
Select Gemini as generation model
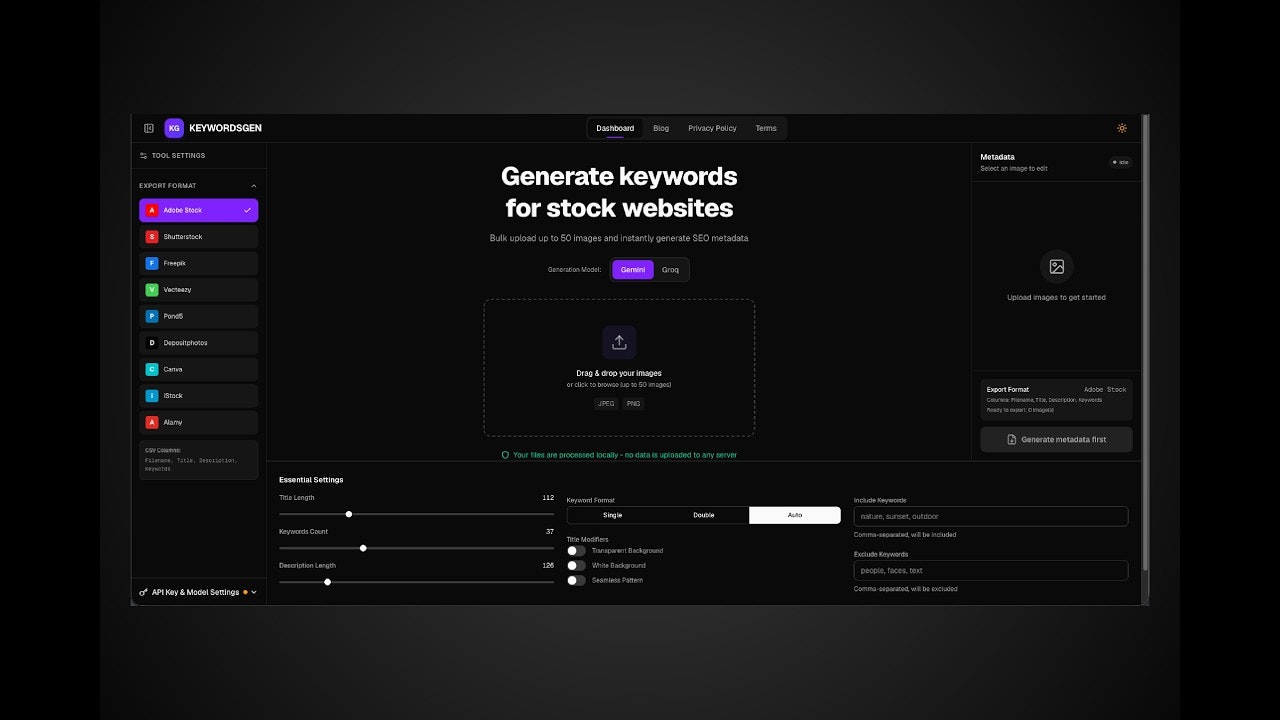tap(633, 270)
